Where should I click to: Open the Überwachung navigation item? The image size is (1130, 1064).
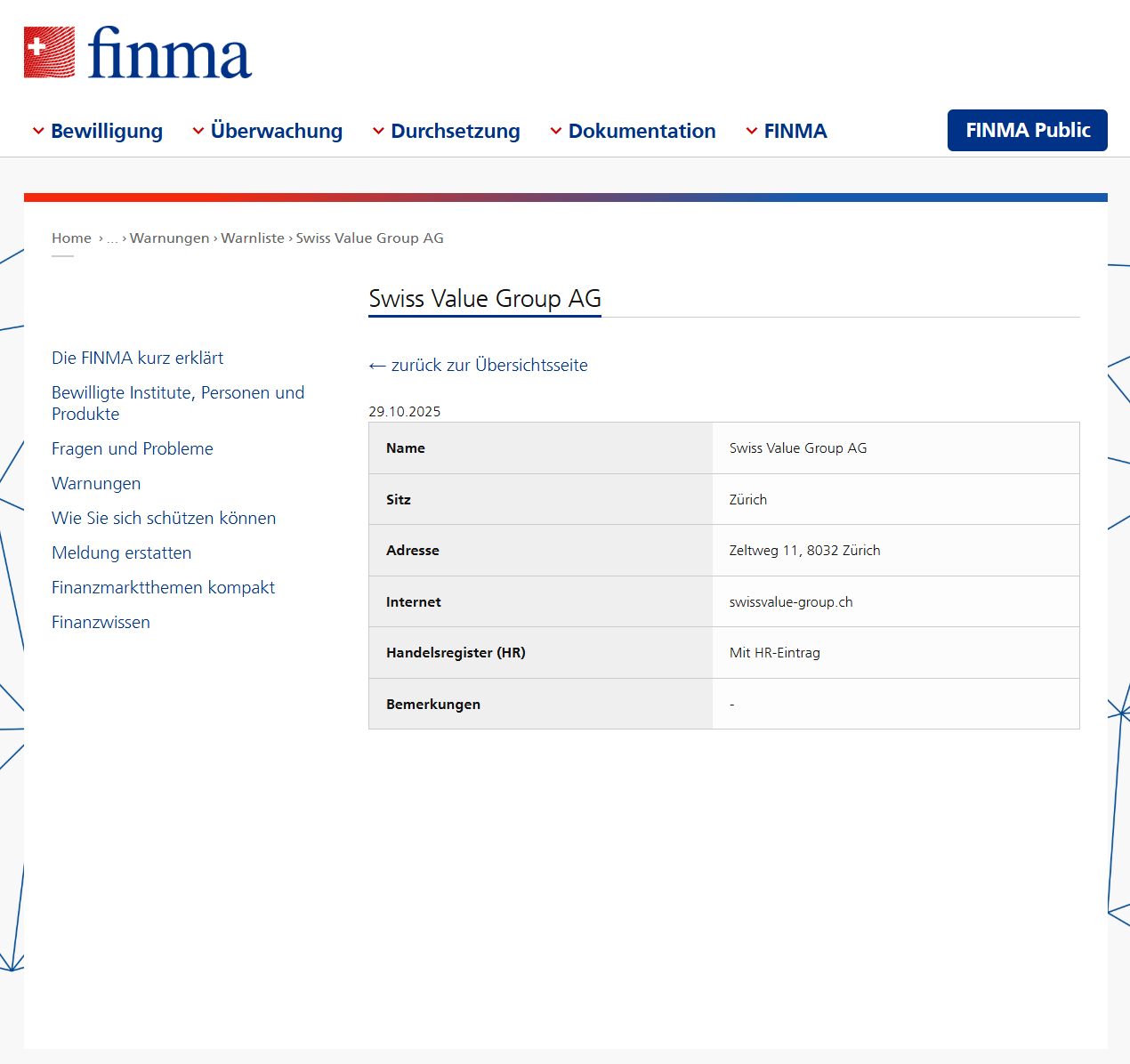[277, 131]
